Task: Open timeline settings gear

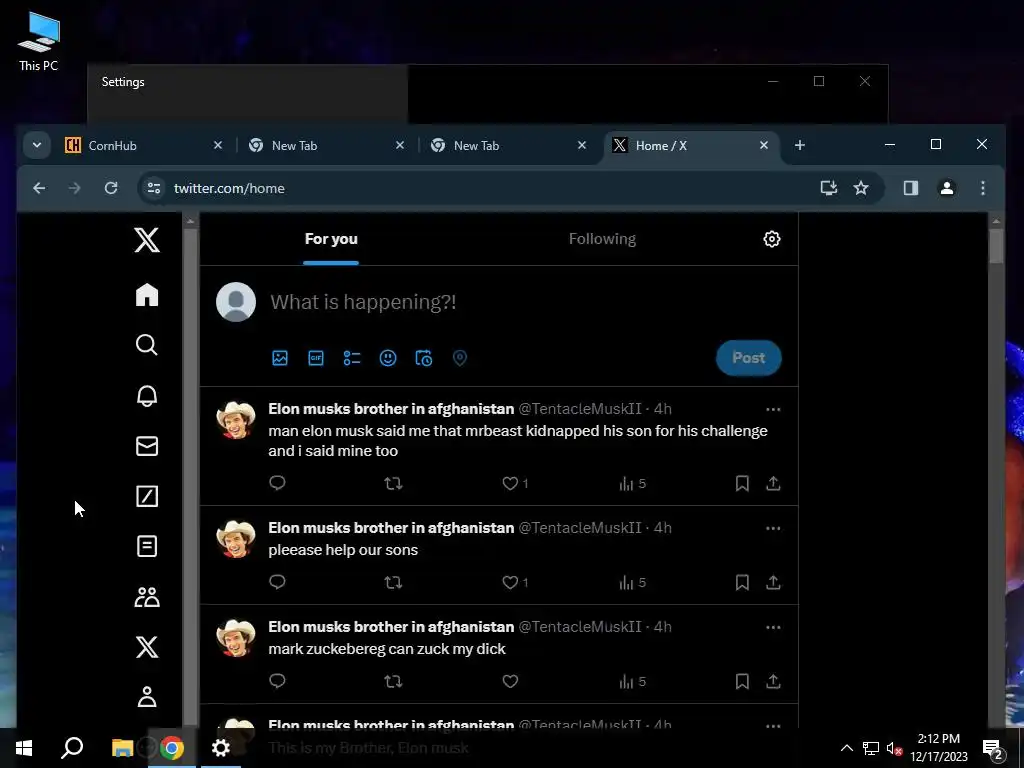Action: point(772,239)
